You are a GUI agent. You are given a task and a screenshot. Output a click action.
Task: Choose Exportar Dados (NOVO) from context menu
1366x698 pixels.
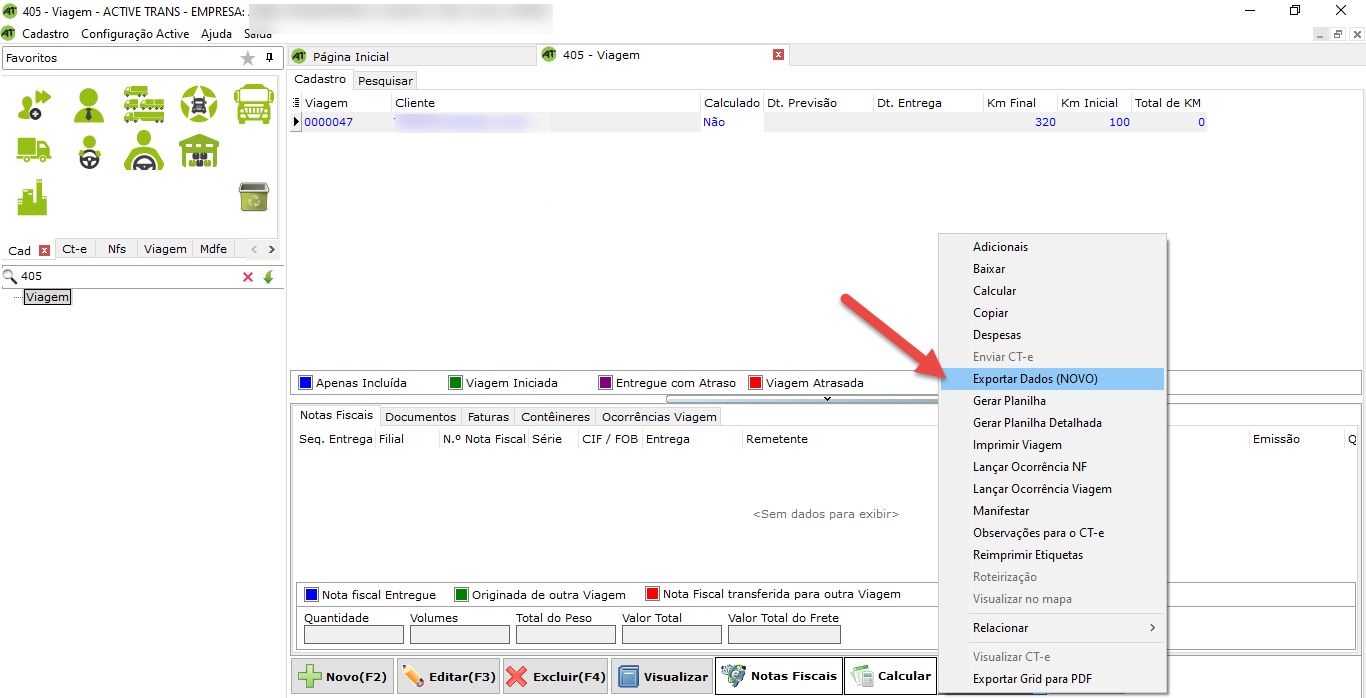click(x=1035, y=379)
